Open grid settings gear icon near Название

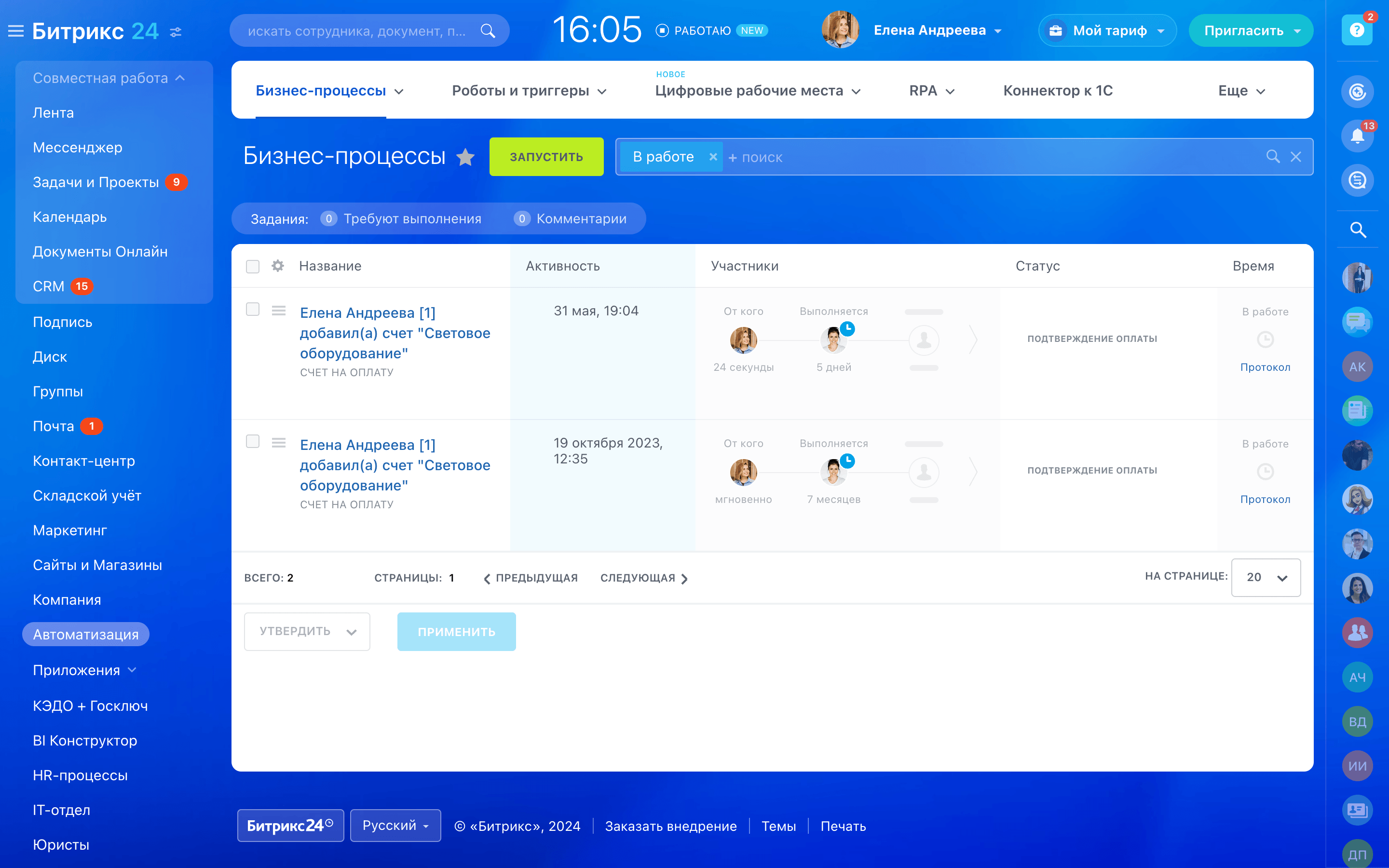(278, 266)
